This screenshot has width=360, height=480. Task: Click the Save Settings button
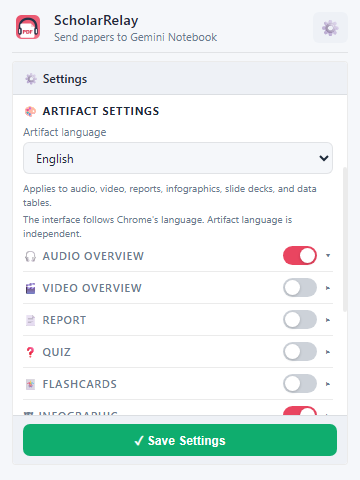180,440
